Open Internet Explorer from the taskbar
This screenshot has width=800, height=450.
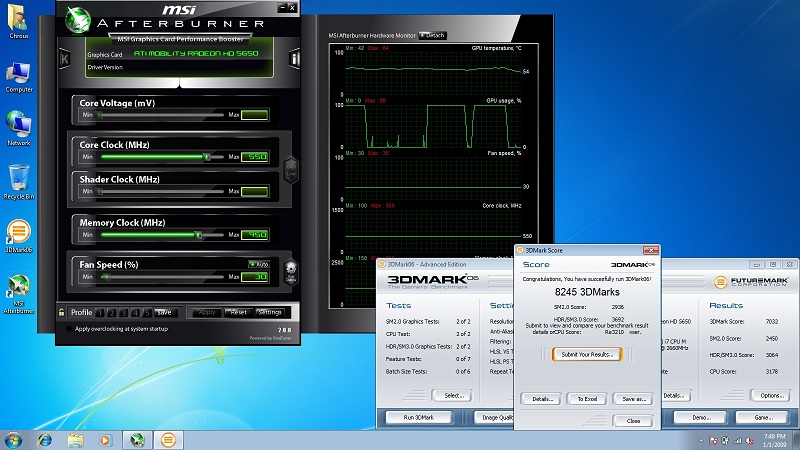(x=44, y=439)
